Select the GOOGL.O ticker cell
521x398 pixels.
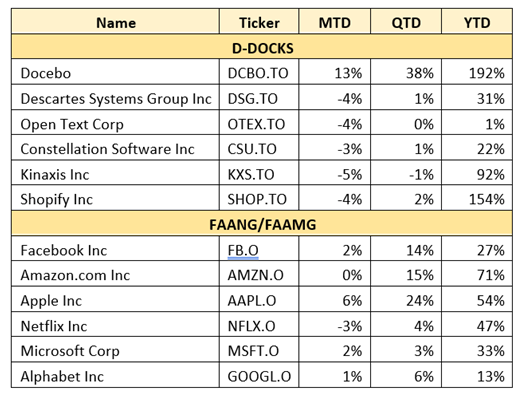(x=259, y=375)
